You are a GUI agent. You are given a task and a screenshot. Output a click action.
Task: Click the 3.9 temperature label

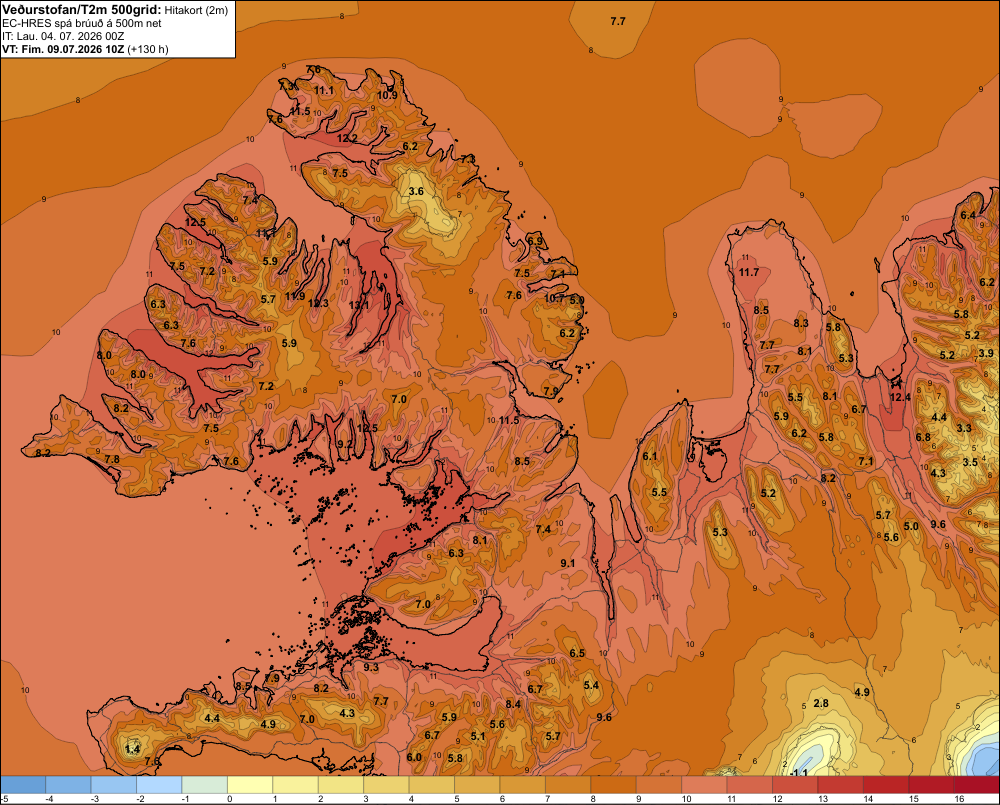[x=986, y=353]
